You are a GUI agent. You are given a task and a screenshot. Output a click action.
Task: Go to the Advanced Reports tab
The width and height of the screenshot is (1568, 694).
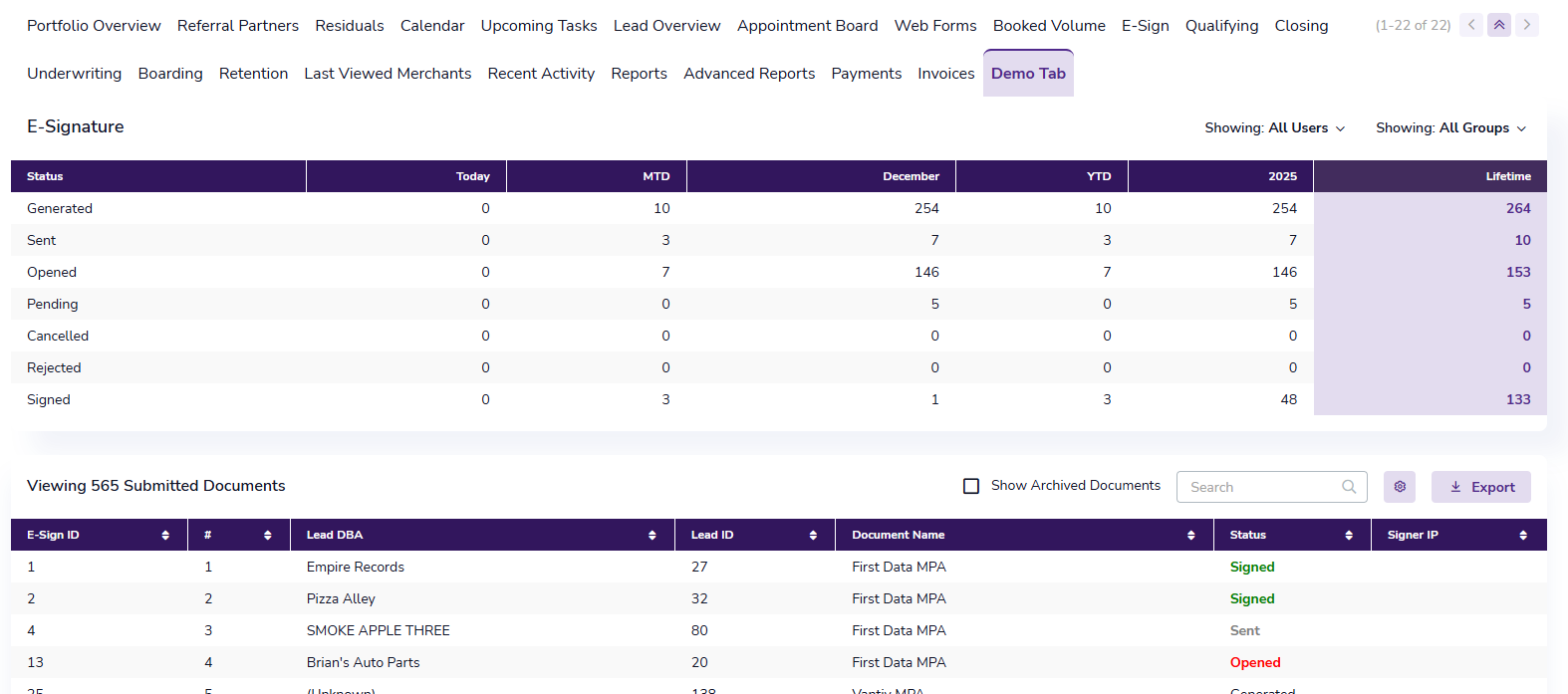pos(749,74)
